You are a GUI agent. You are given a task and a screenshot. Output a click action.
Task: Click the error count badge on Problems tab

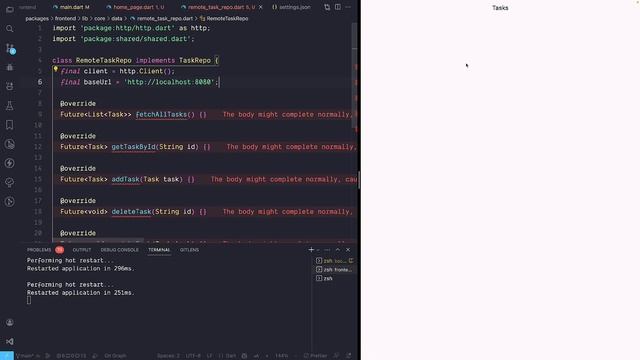(60, 249)
